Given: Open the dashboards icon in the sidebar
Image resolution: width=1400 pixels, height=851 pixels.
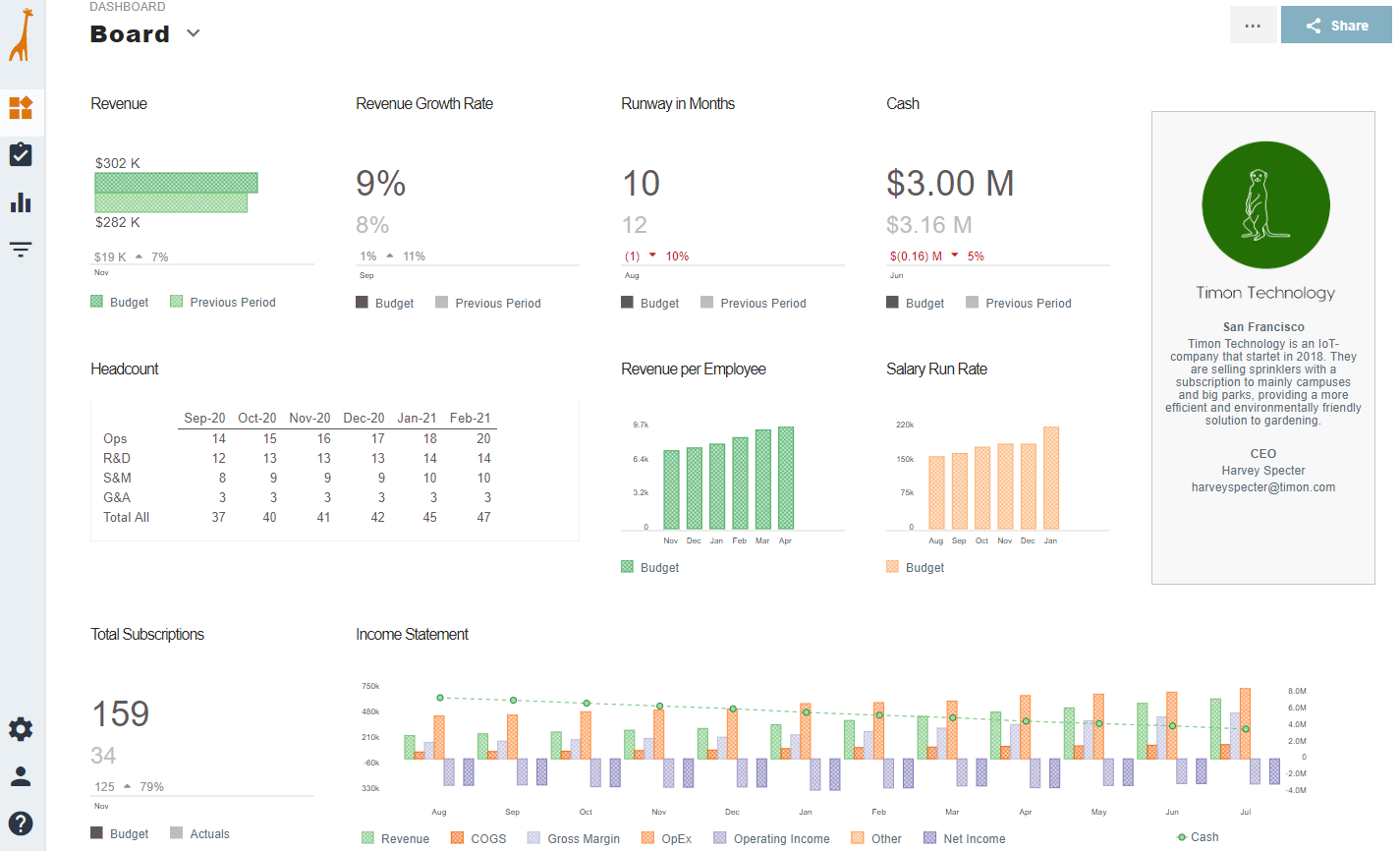Looking at the screenshot, I should tap(21, 107).
